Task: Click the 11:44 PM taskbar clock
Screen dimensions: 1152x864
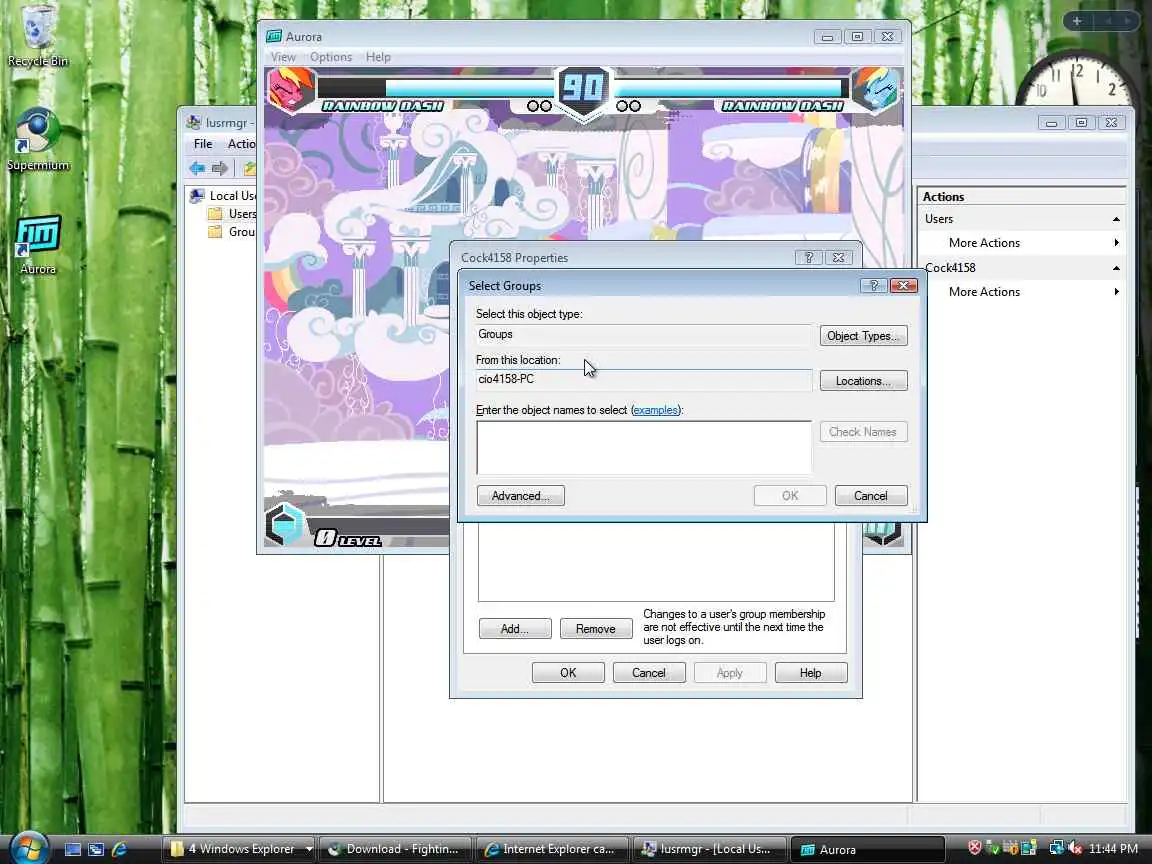Action: (x=1113, y=849)
